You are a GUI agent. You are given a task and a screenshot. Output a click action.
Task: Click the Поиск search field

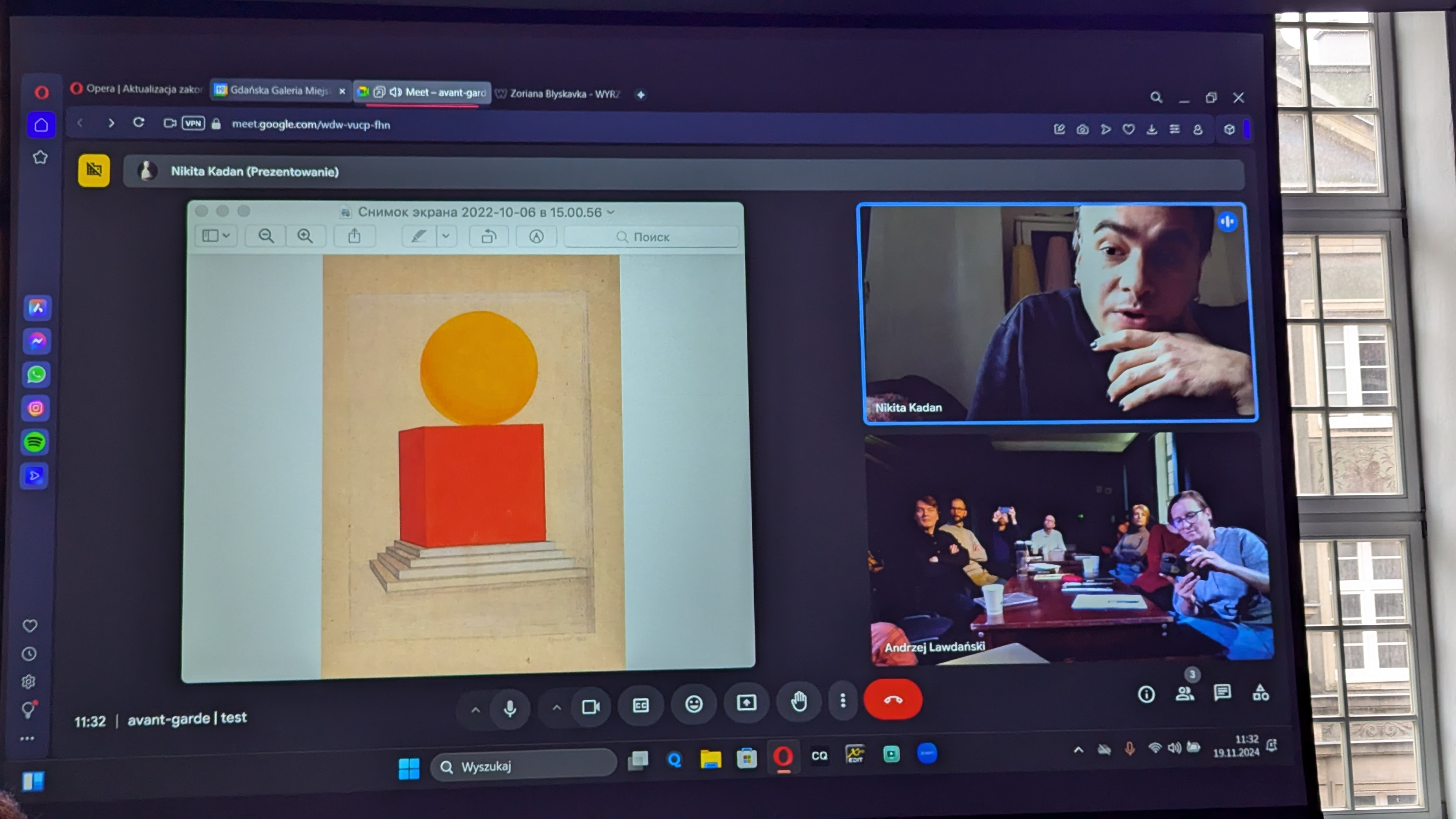651,237
